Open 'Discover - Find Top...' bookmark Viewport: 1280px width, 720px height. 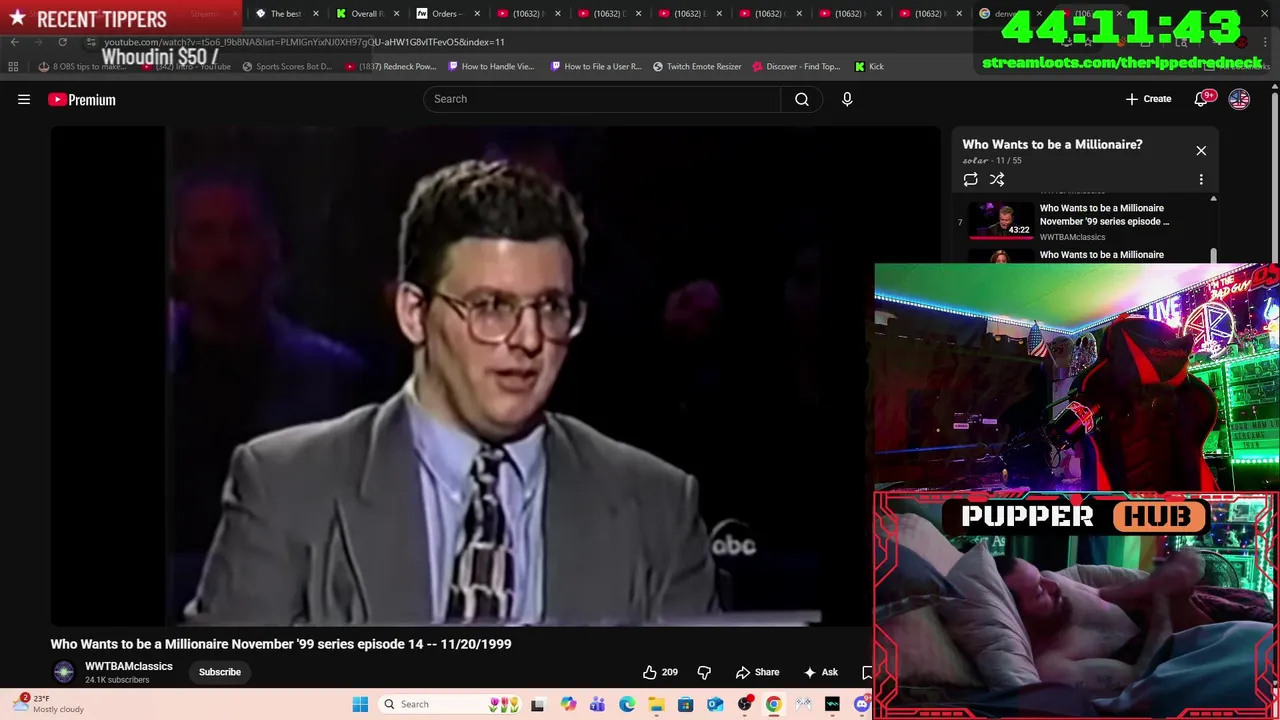(x=796, y=66)
